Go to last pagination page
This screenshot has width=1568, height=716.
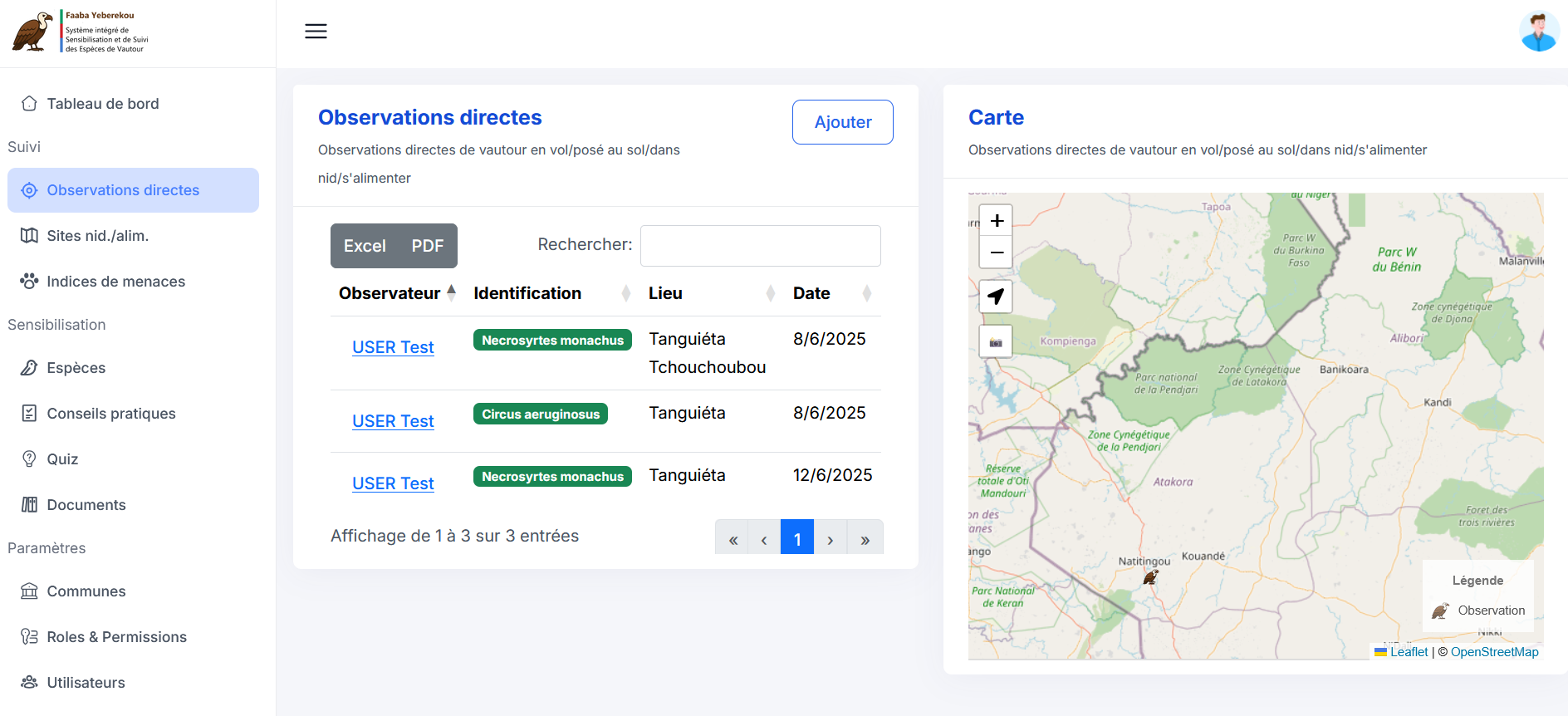[865, 540]
